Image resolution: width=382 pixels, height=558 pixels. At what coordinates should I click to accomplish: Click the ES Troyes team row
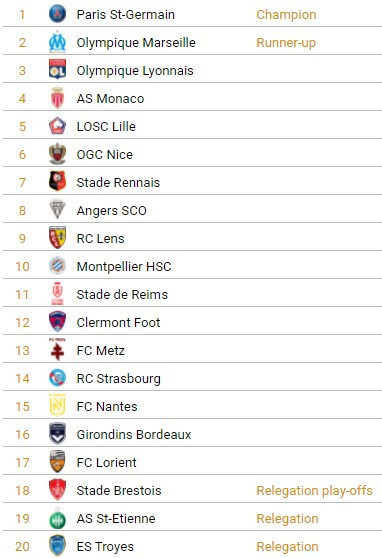pos(192,546)
